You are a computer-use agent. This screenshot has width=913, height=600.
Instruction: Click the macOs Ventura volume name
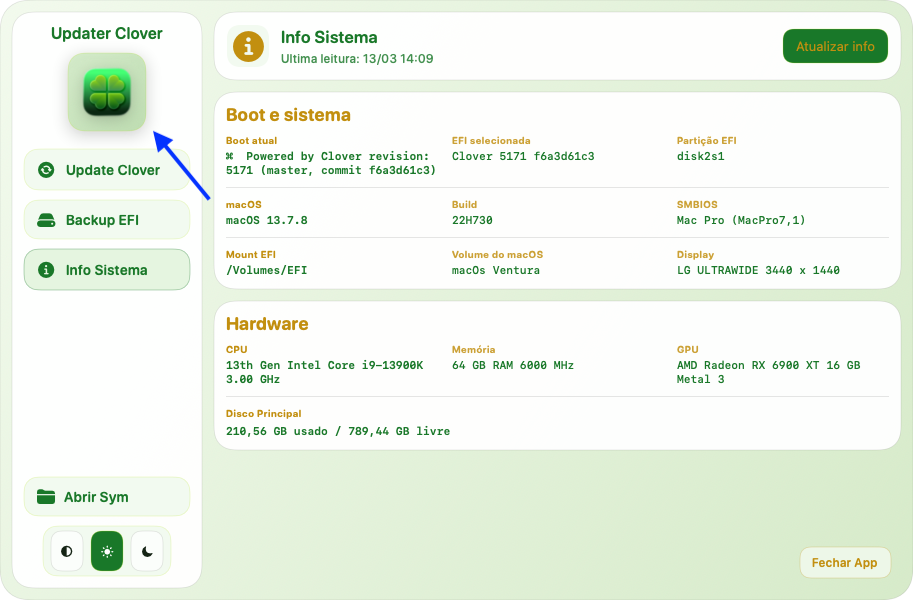point(496,270)
